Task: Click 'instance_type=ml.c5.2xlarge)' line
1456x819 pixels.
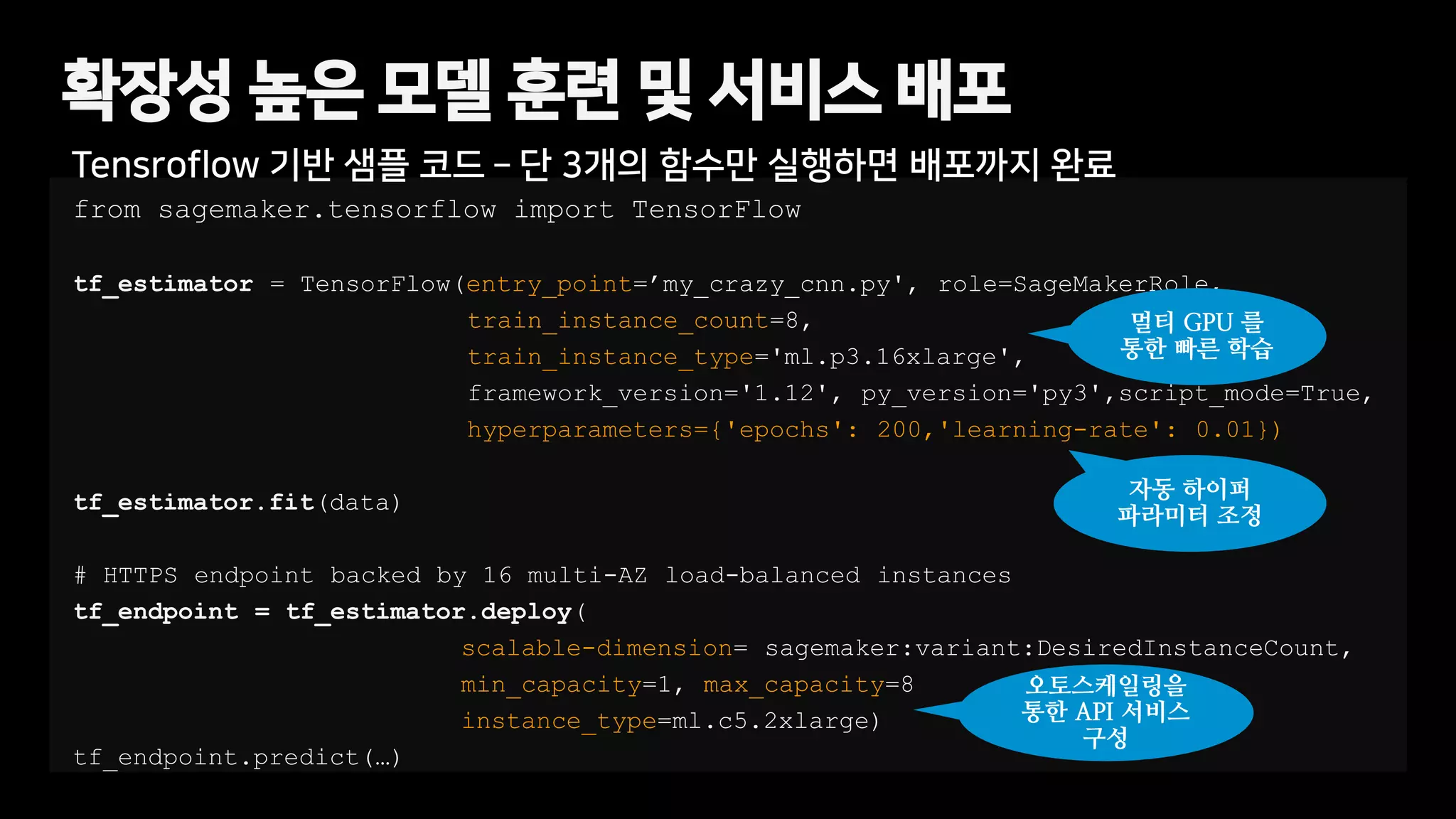Action: (670, 721)
